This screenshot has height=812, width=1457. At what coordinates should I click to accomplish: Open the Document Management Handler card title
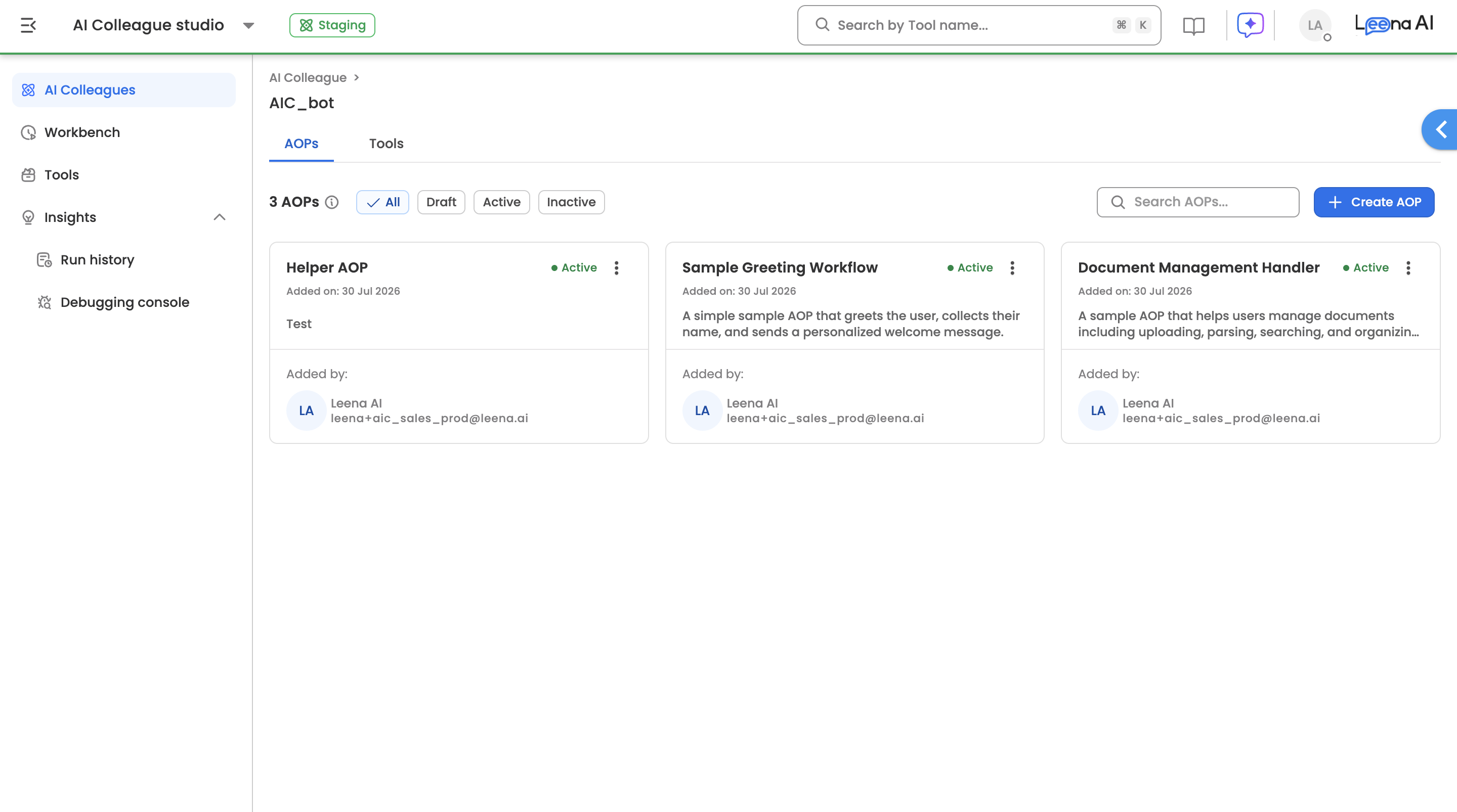[1198, 267]
